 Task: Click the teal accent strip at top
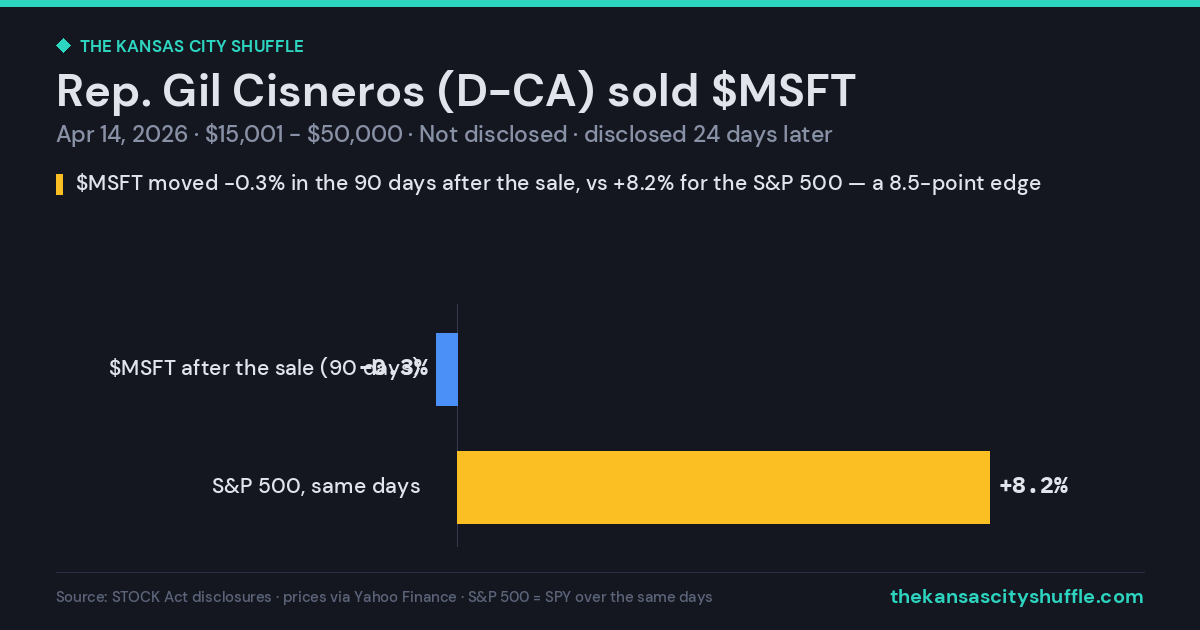(x=600, y=3)
